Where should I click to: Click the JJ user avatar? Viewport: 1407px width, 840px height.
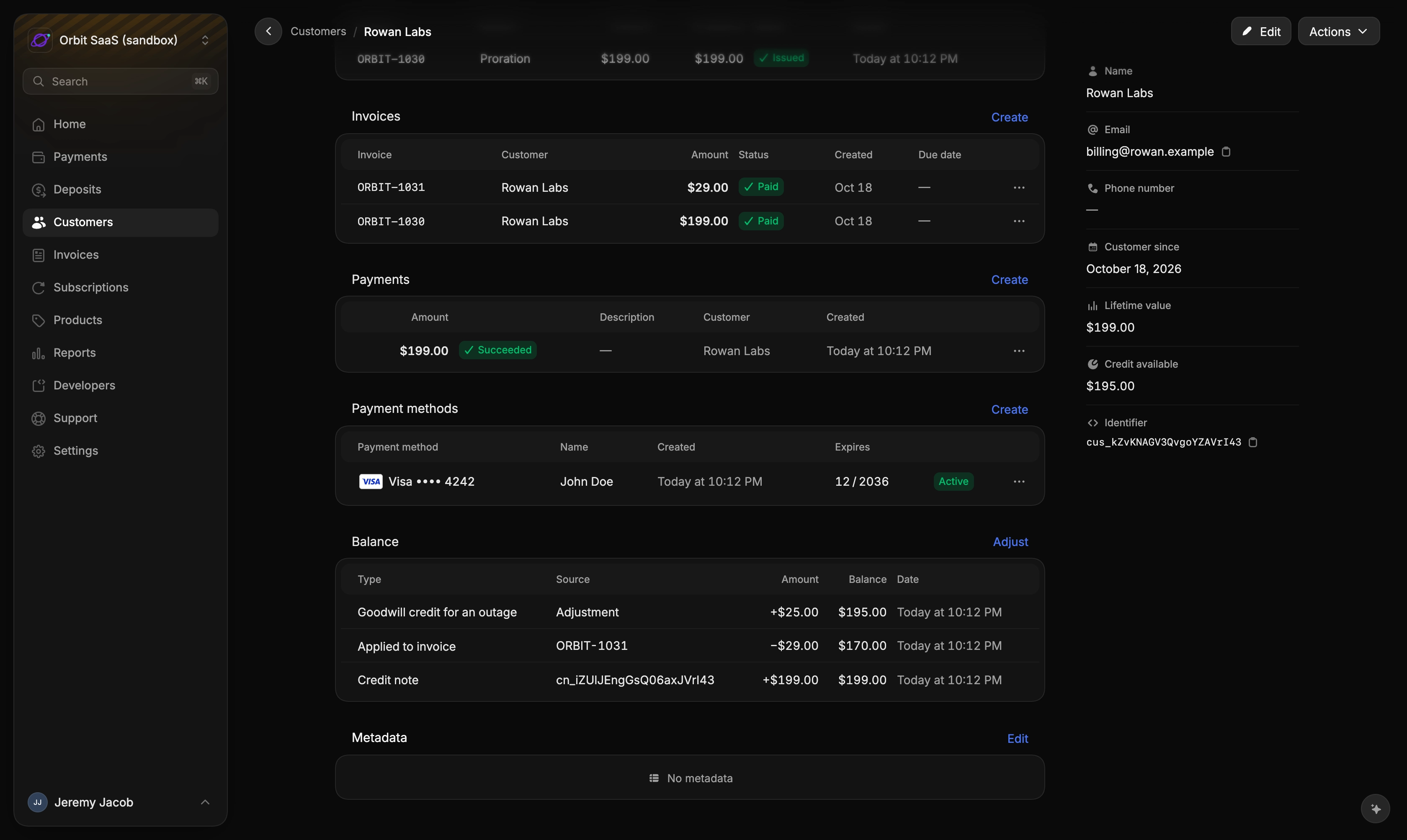37,802
